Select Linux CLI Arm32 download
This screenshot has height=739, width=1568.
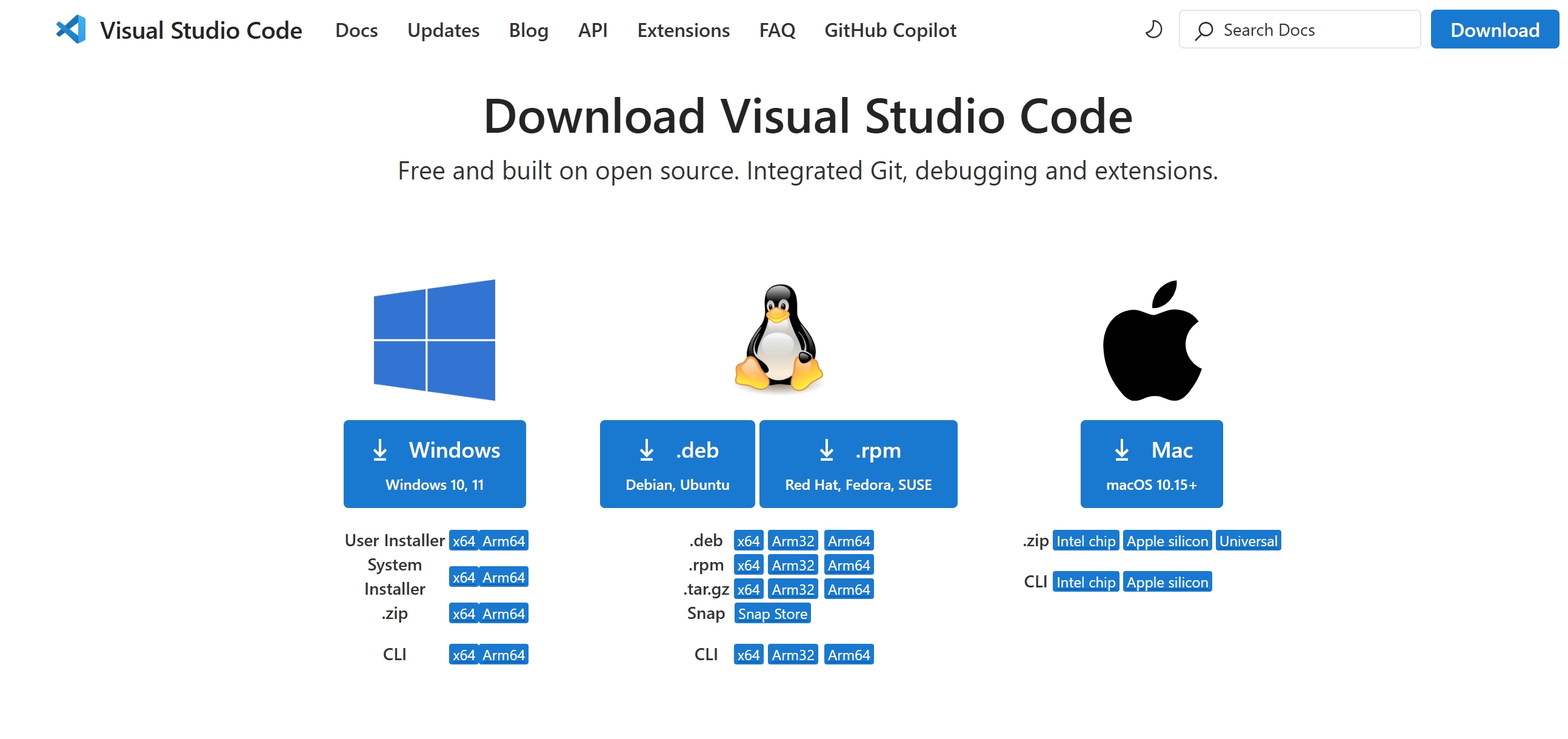click(x=793, y=654)
